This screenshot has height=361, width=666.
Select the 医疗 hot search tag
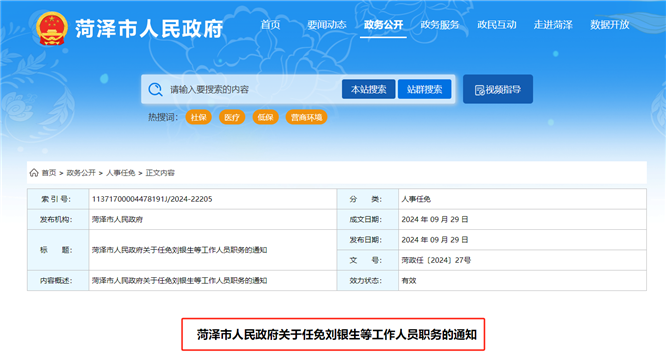click(232, 117)
